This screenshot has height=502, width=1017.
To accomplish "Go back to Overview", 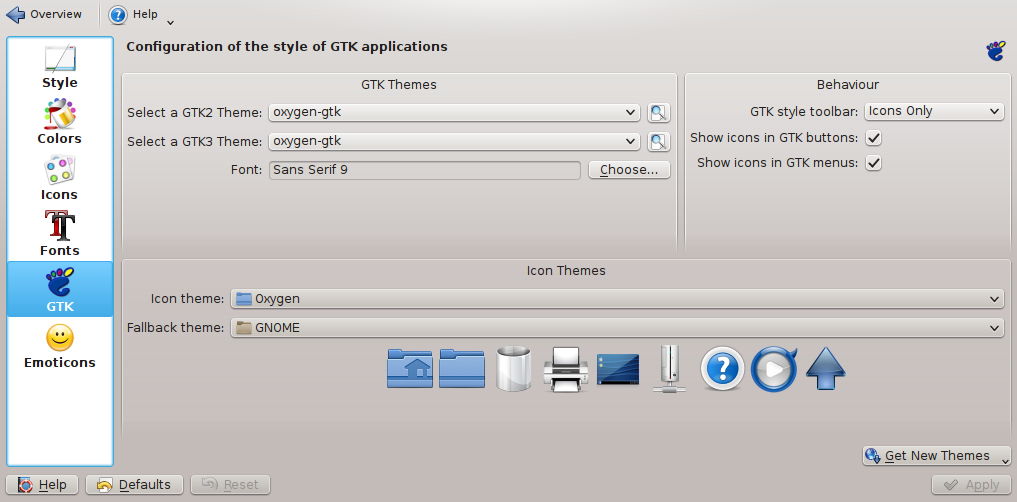I will pyautogui.click(x=45, y=15).
